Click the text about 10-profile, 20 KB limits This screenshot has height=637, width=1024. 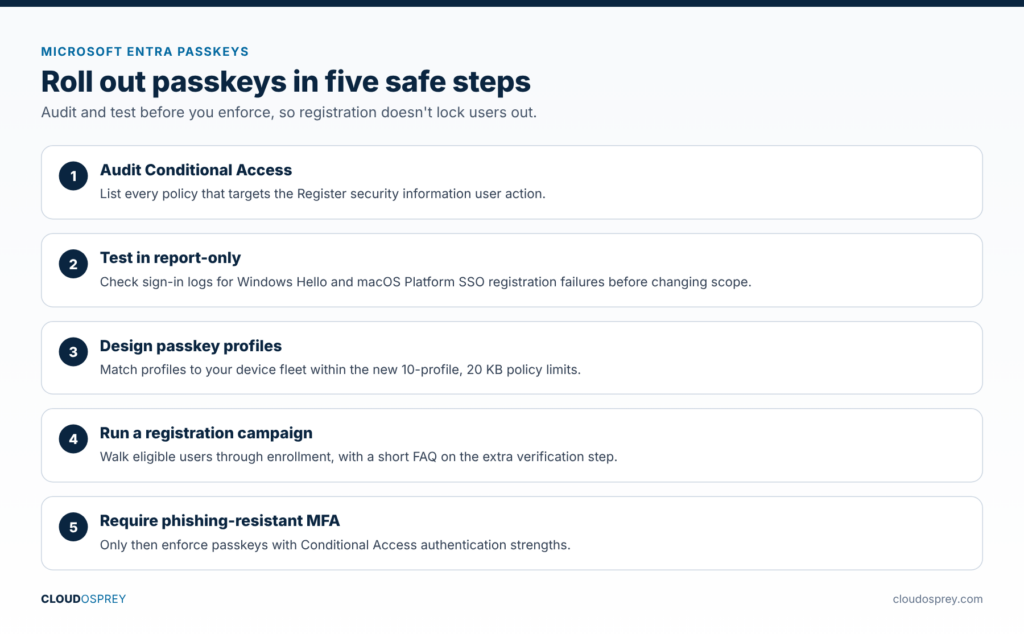click(x=340, y=370)
